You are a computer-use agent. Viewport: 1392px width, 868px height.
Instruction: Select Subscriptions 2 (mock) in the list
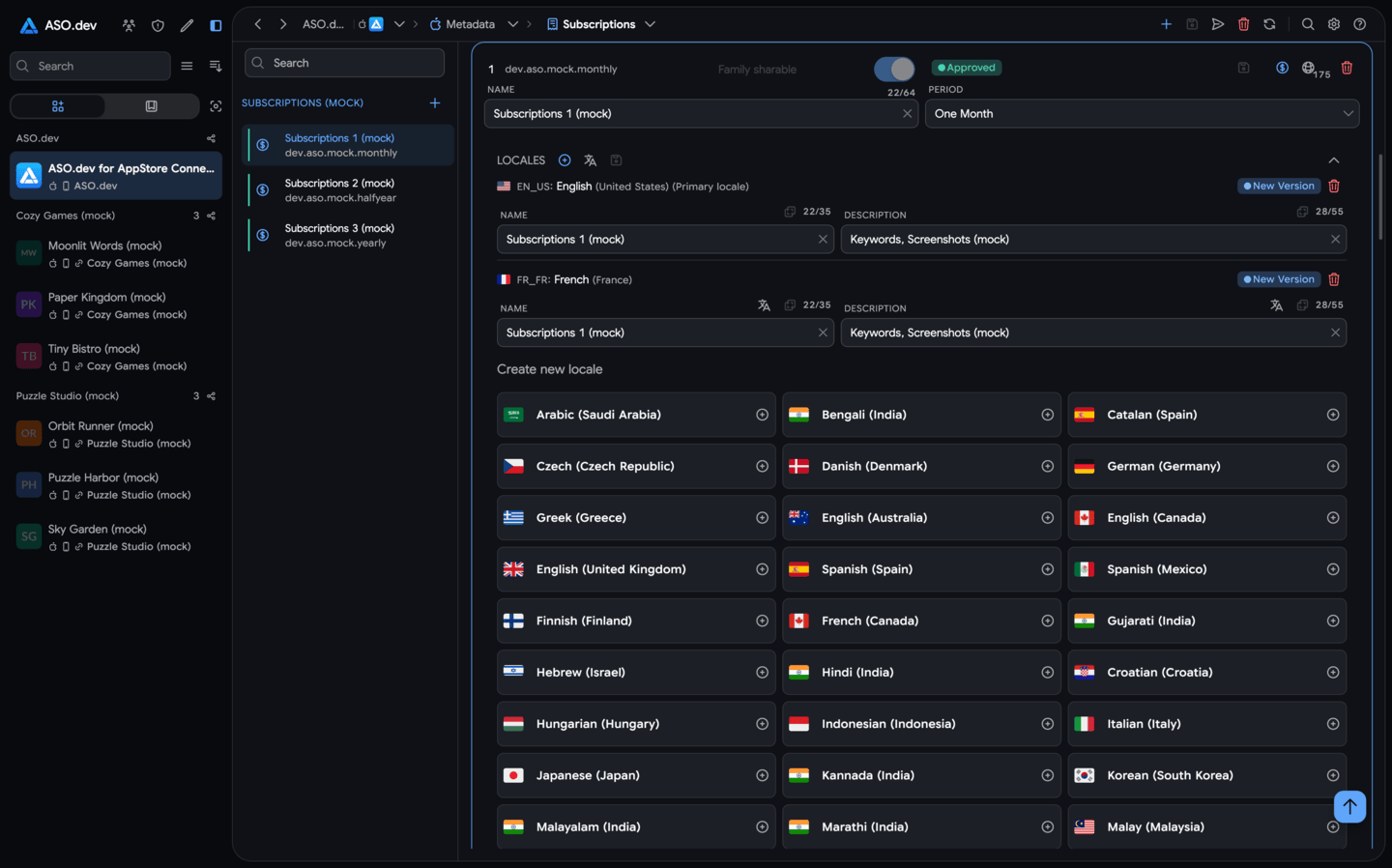(x=349, y=190)
